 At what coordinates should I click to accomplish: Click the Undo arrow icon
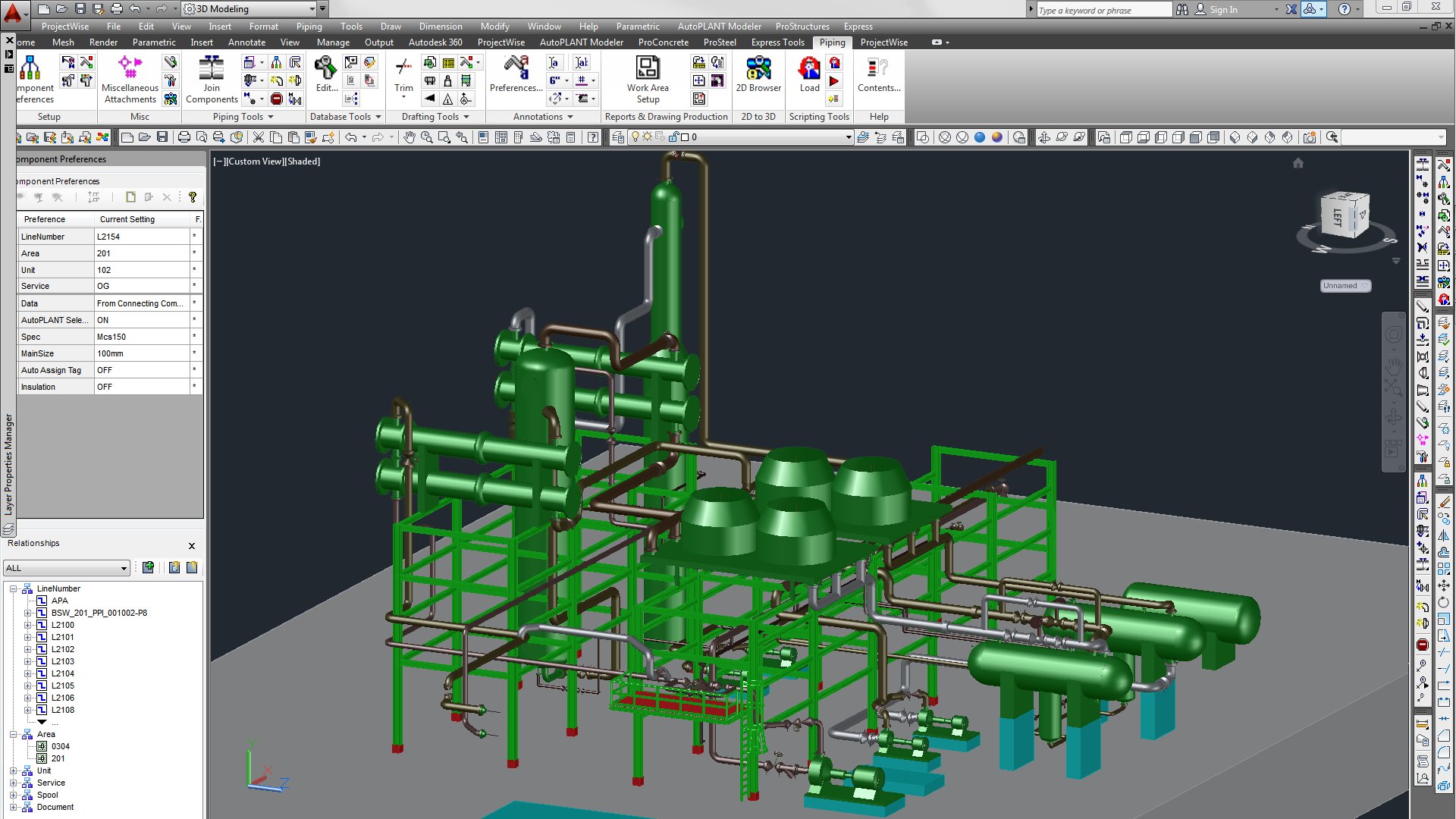tap(350, 137)
